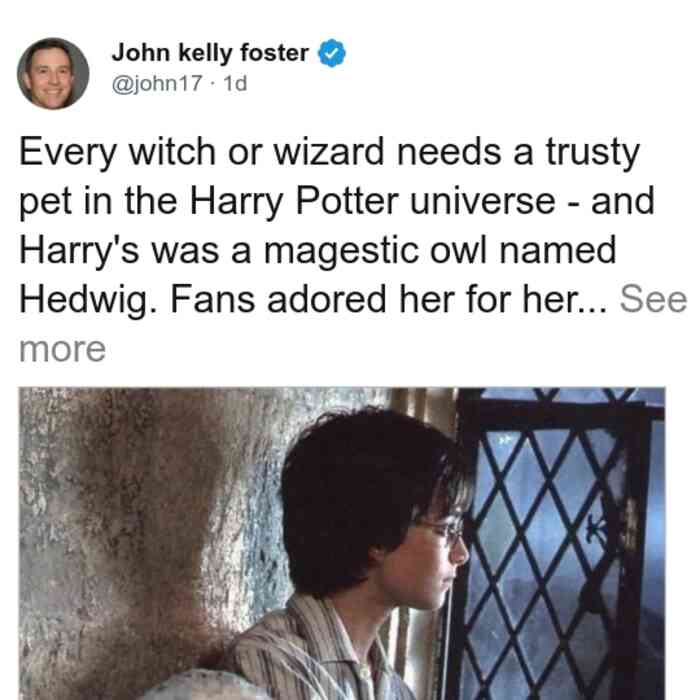Open the 1d timestamp permalink
This screenshot has width=700, height=700.
click(235, 83)
